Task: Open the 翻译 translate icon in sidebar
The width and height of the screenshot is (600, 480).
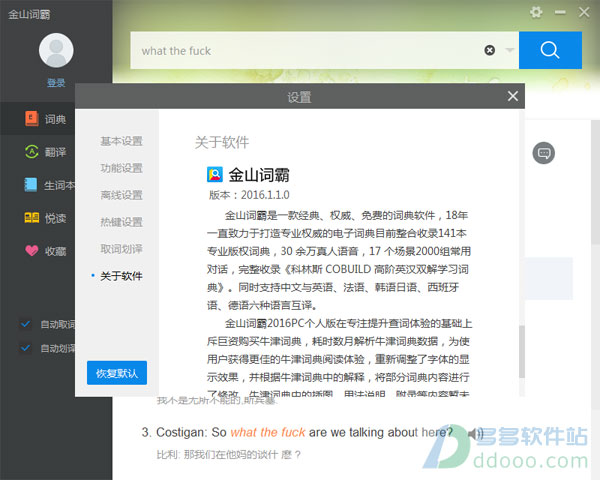Action: pyautogui.click(x=32, y=152)
